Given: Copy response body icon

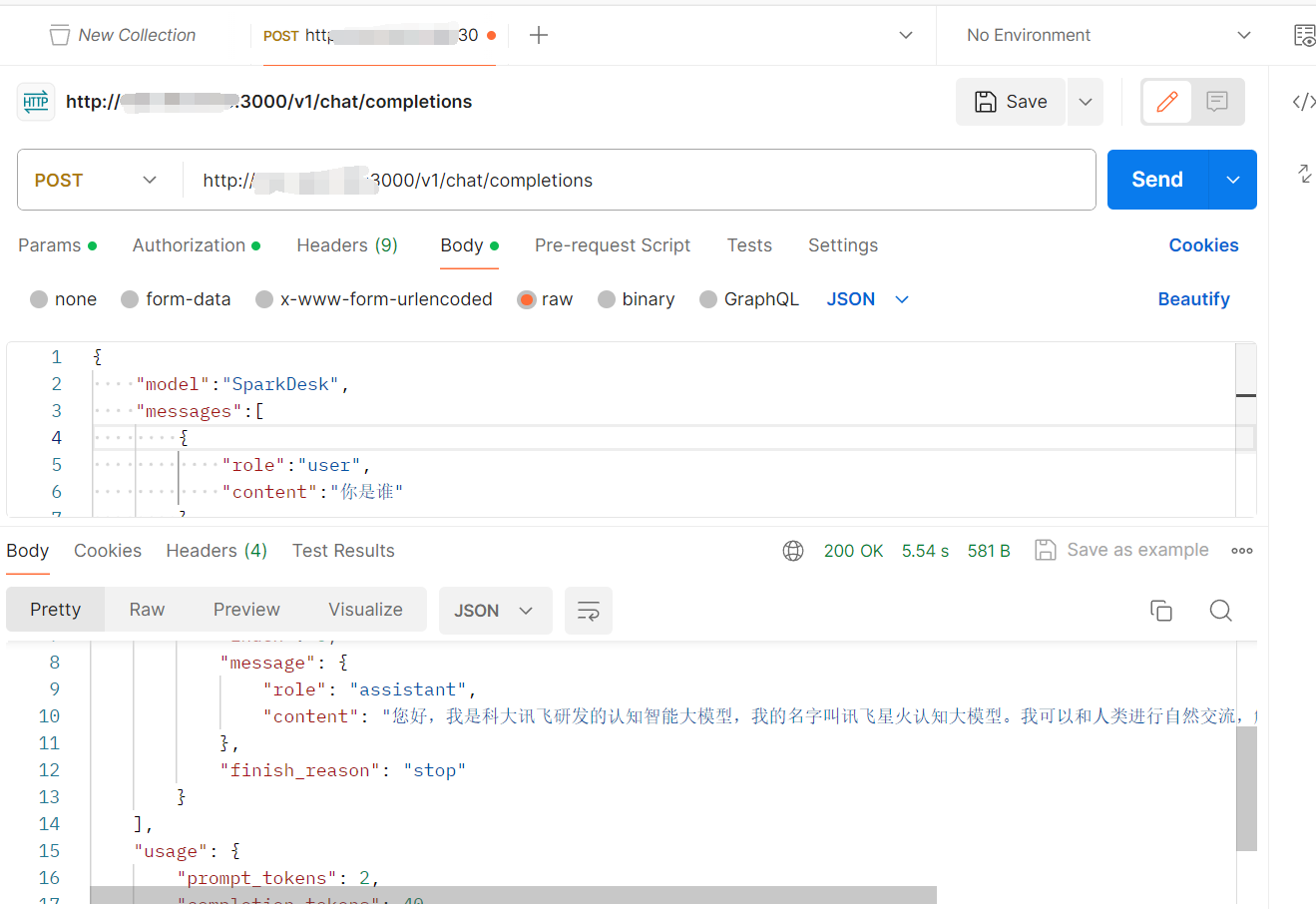Looking at the screenshot, I should click(x=1161, y=611).
